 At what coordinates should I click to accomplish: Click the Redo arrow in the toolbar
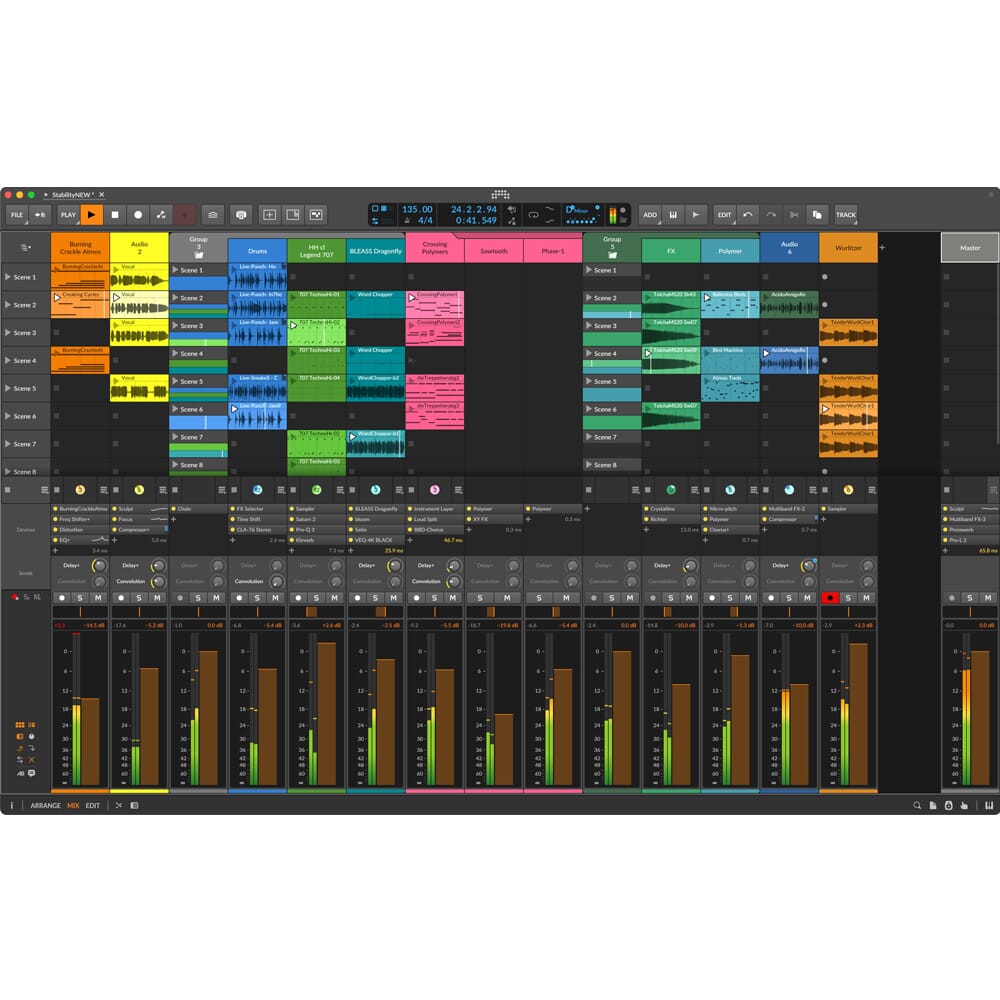(771, 214)
